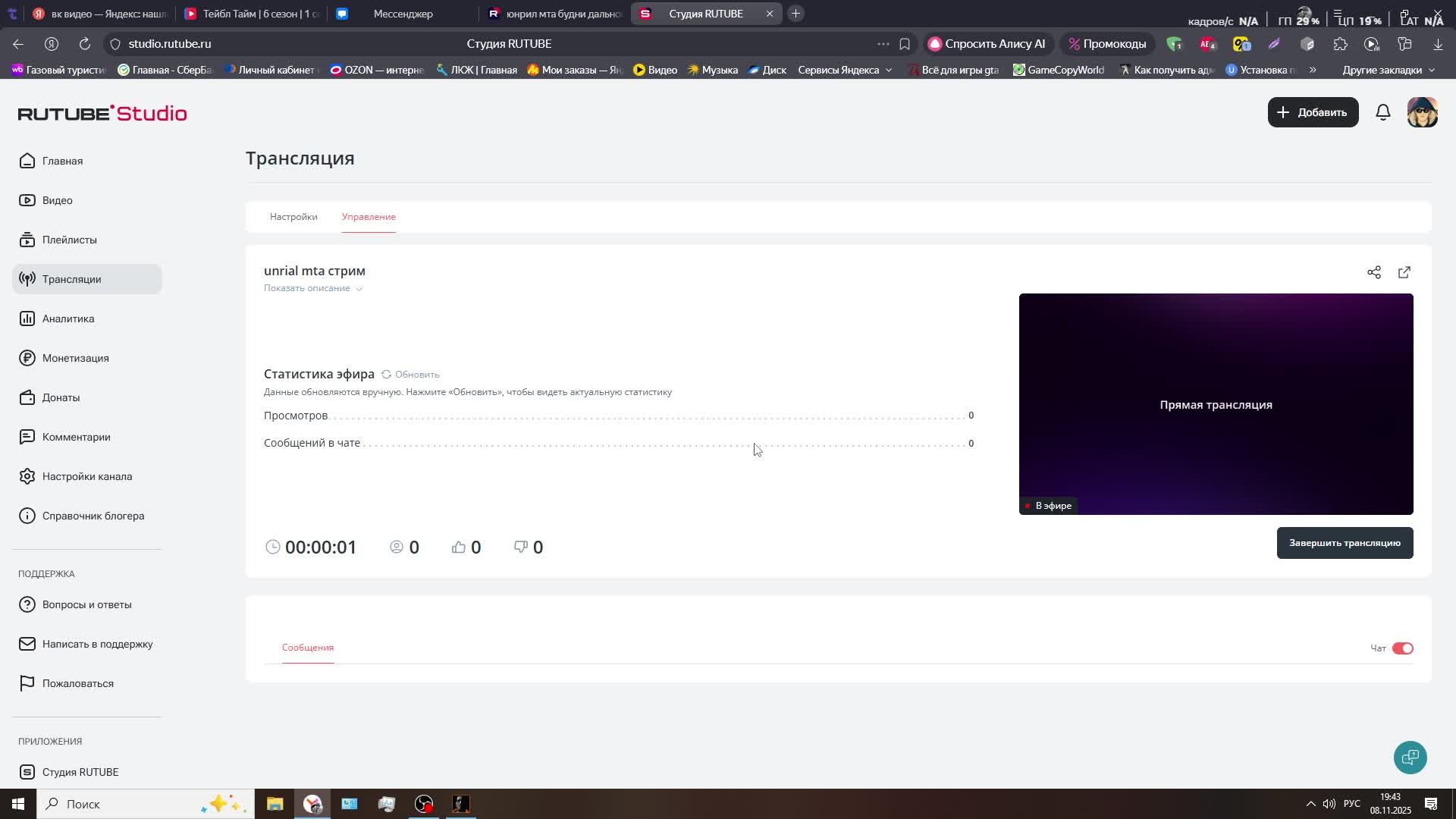Click the Пожаловаться flag icon
The height and width of the screenshot is (819, 1456).
click(27, 683)
